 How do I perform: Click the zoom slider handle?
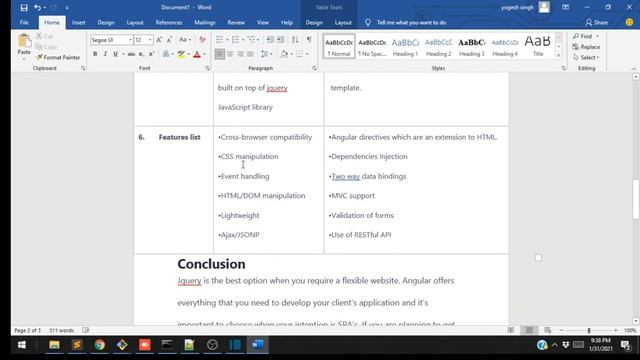coord(589,330)
